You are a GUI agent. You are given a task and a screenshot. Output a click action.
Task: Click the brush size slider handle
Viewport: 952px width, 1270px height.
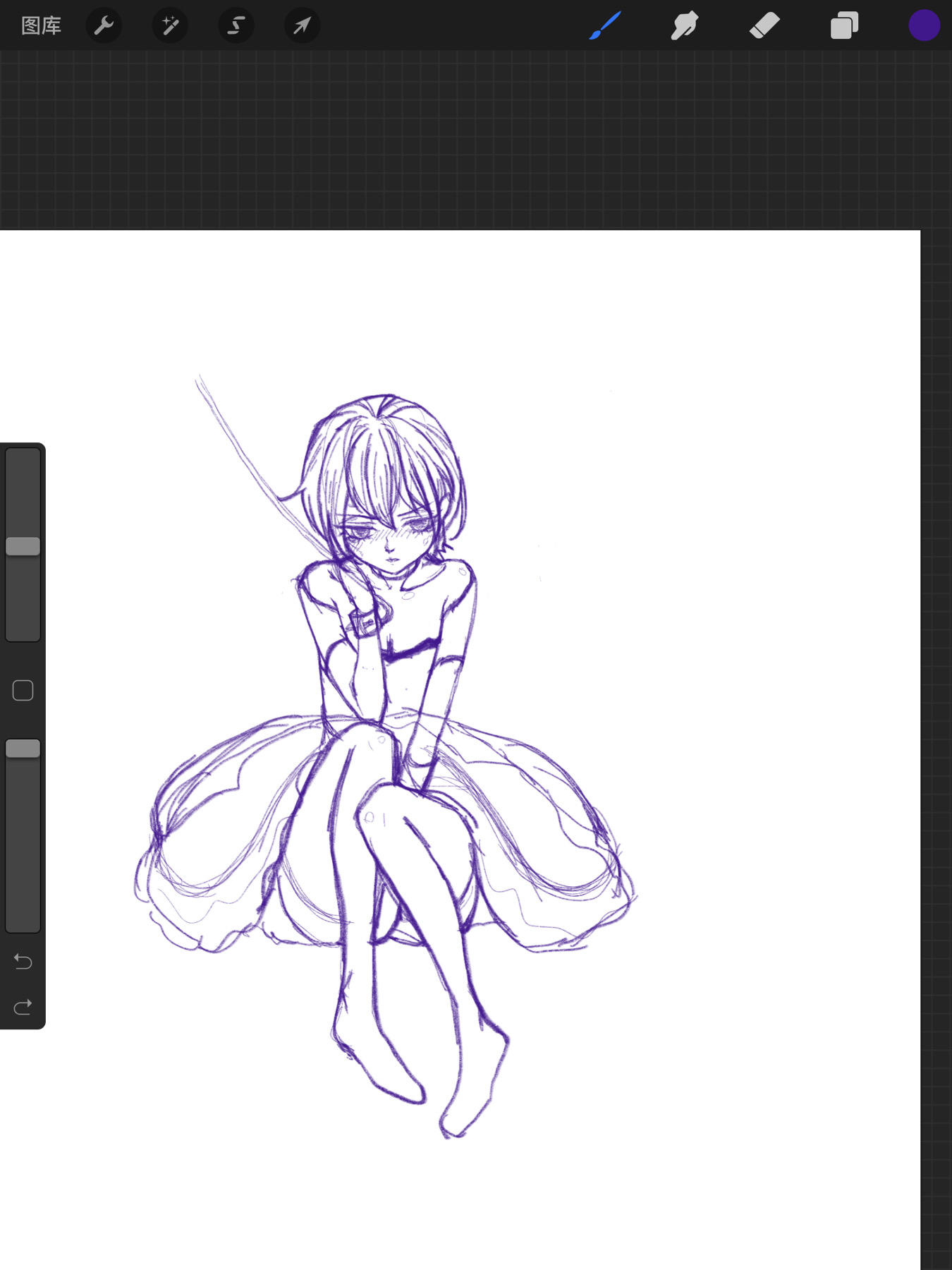(x=23, y=546)
